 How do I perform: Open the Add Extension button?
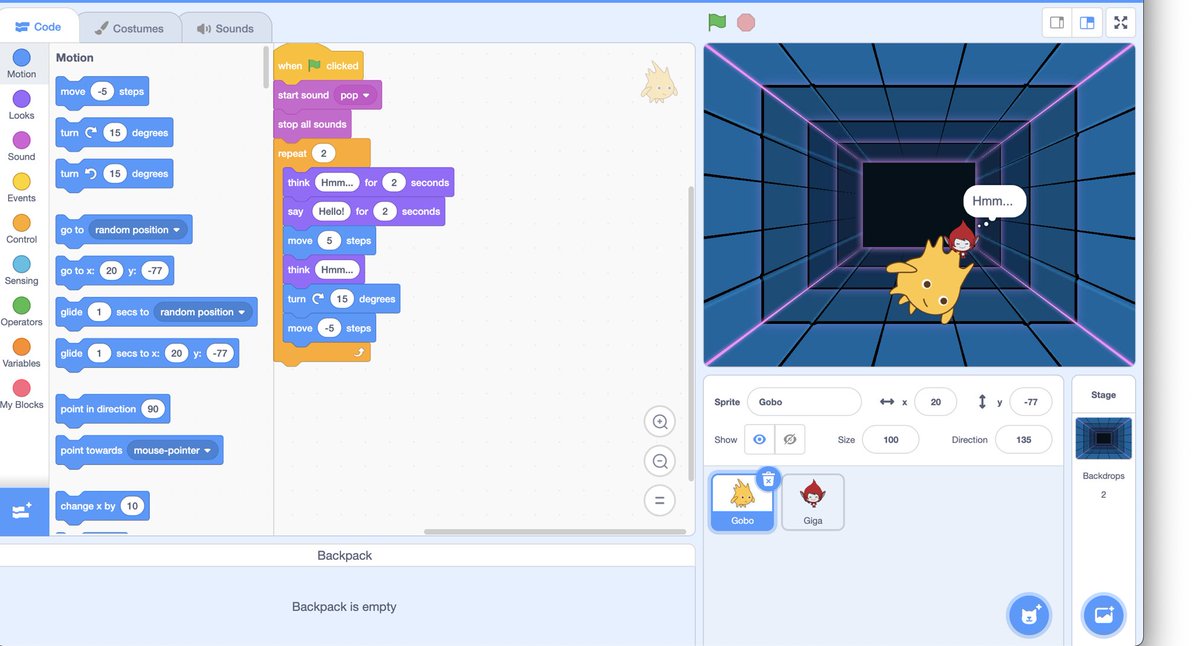pyautogui.click(x=23, y=512)
